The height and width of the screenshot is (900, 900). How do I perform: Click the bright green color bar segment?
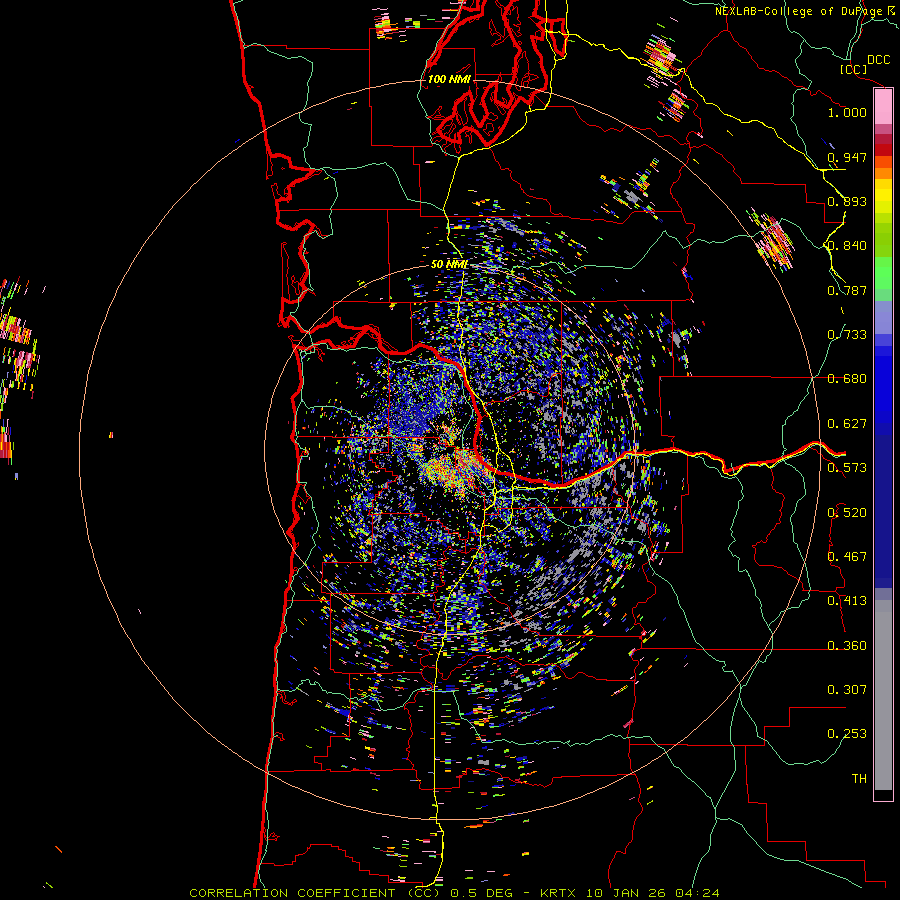(x=883, y=273)
